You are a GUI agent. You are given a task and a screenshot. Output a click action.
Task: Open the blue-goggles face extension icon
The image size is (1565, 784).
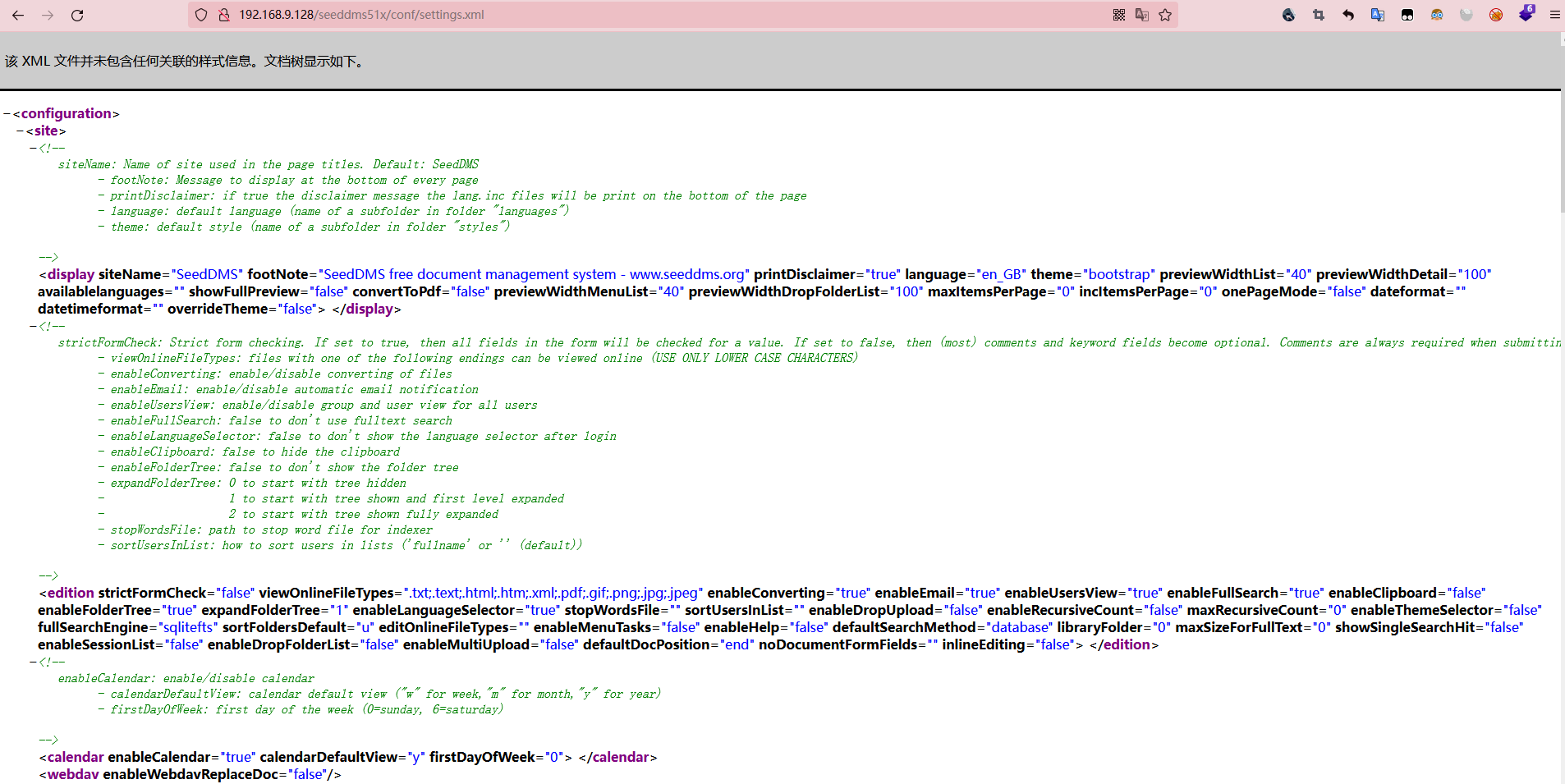[x=1437, y=15]
